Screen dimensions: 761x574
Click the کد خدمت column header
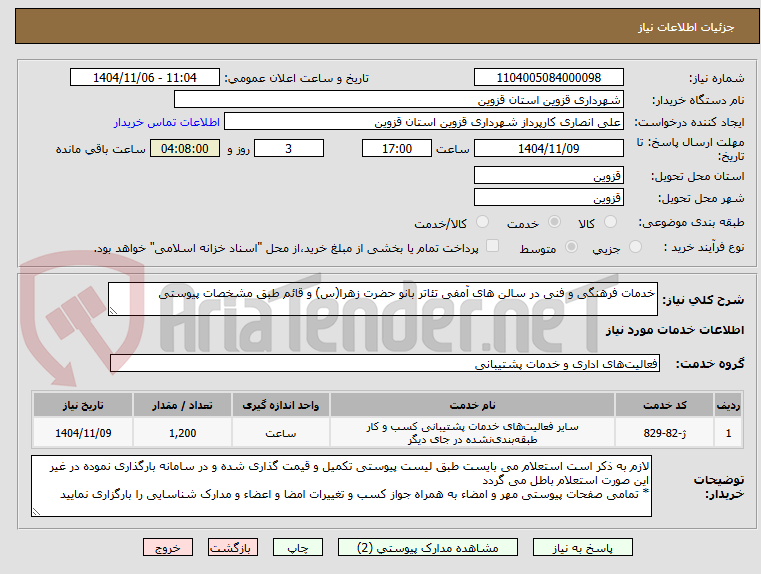click(664, 405)
